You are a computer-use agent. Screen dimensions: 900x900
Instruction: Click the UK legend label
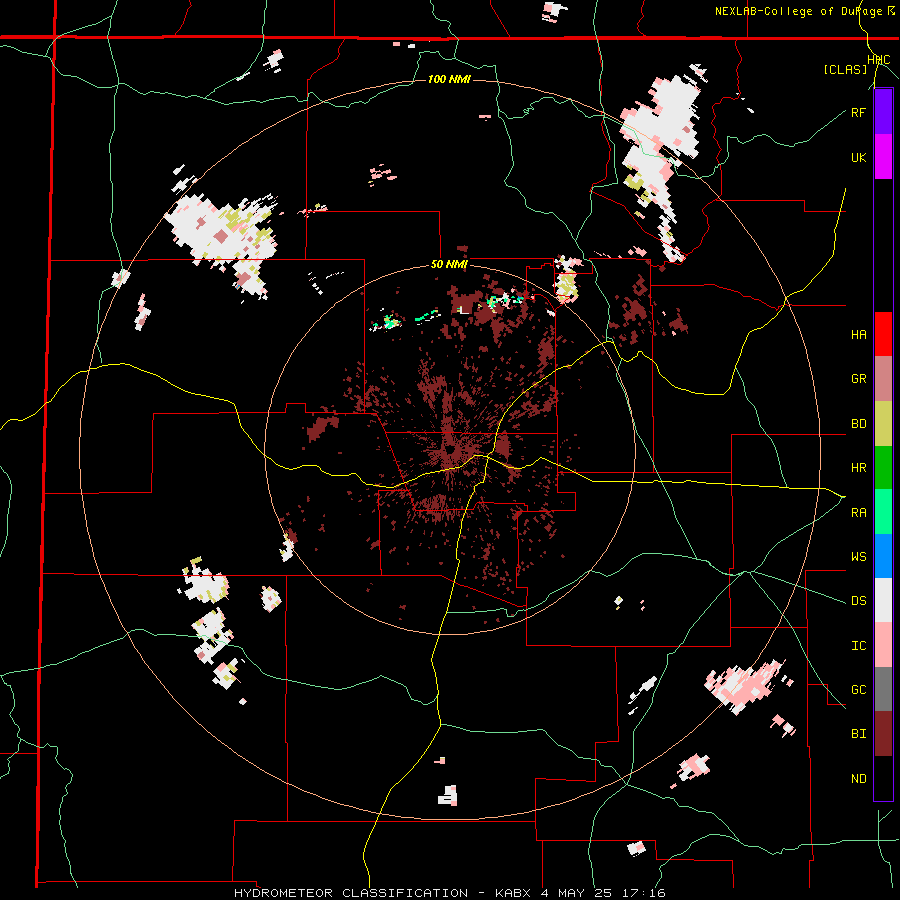pos(858,157)
